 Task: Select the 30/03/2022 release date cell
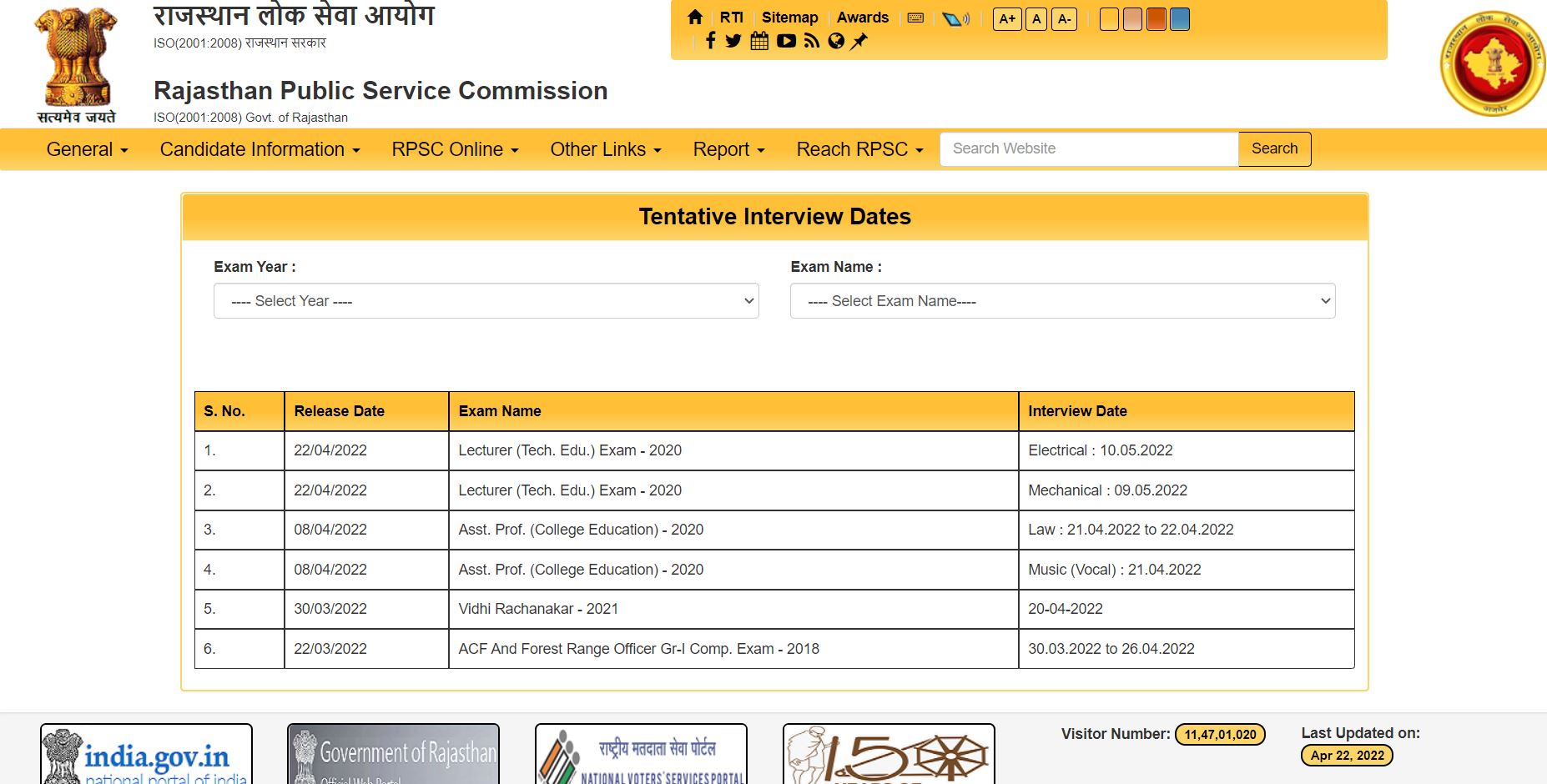click(366, 609)
